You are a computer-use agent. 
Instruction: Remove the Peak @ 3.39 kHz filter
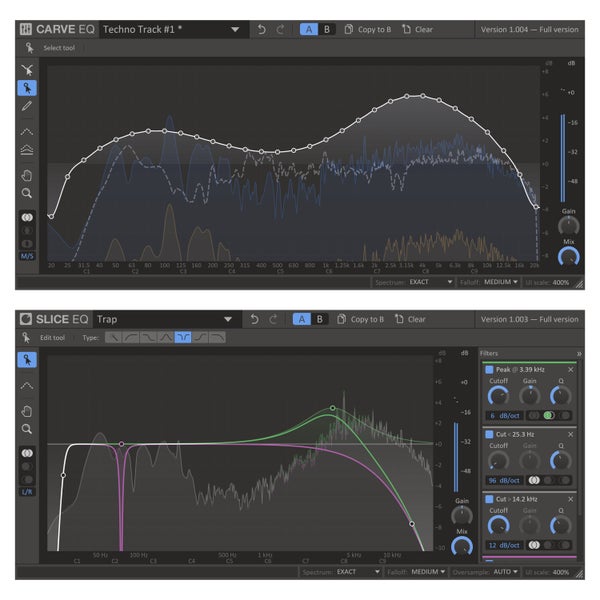[x=571, y=370]
